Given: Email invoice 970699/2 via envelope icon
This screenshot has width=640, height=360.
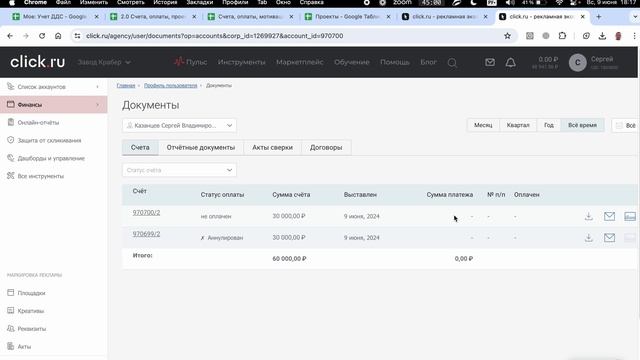Looking at the screenshot, I should point(609,238).
